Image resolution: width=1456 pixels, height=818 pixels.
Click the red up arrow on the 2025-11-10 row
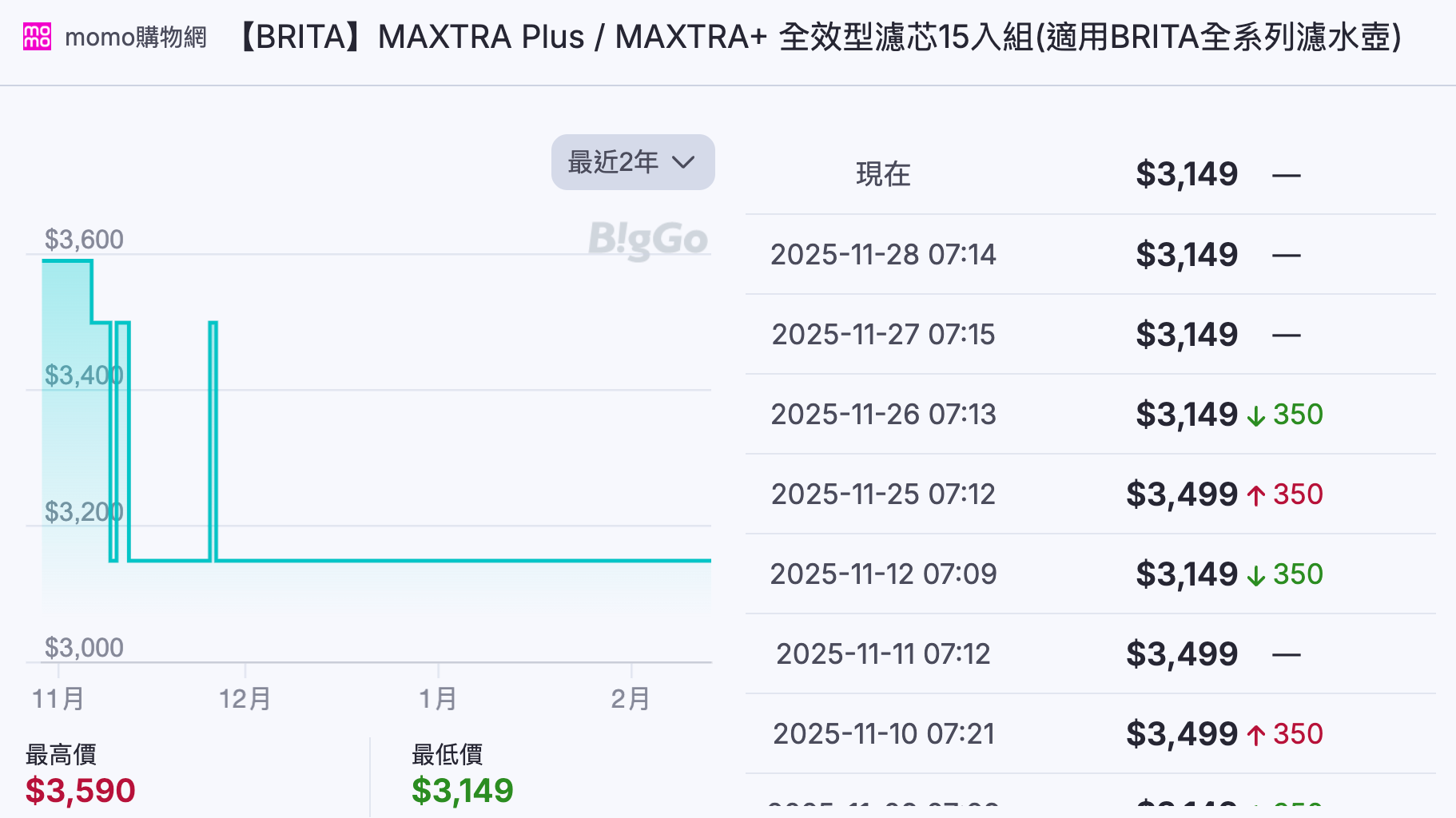pos(1256,733)
